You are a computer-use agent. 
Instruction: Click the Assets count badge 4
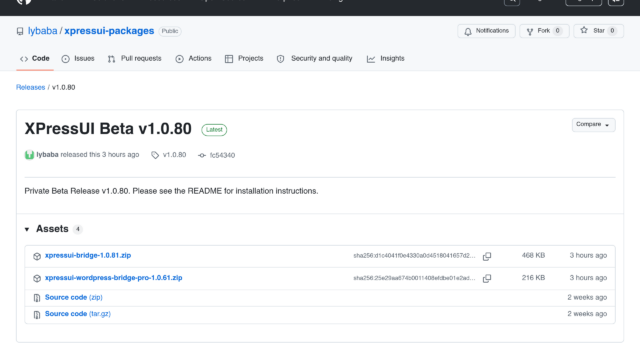coord(78,229)
